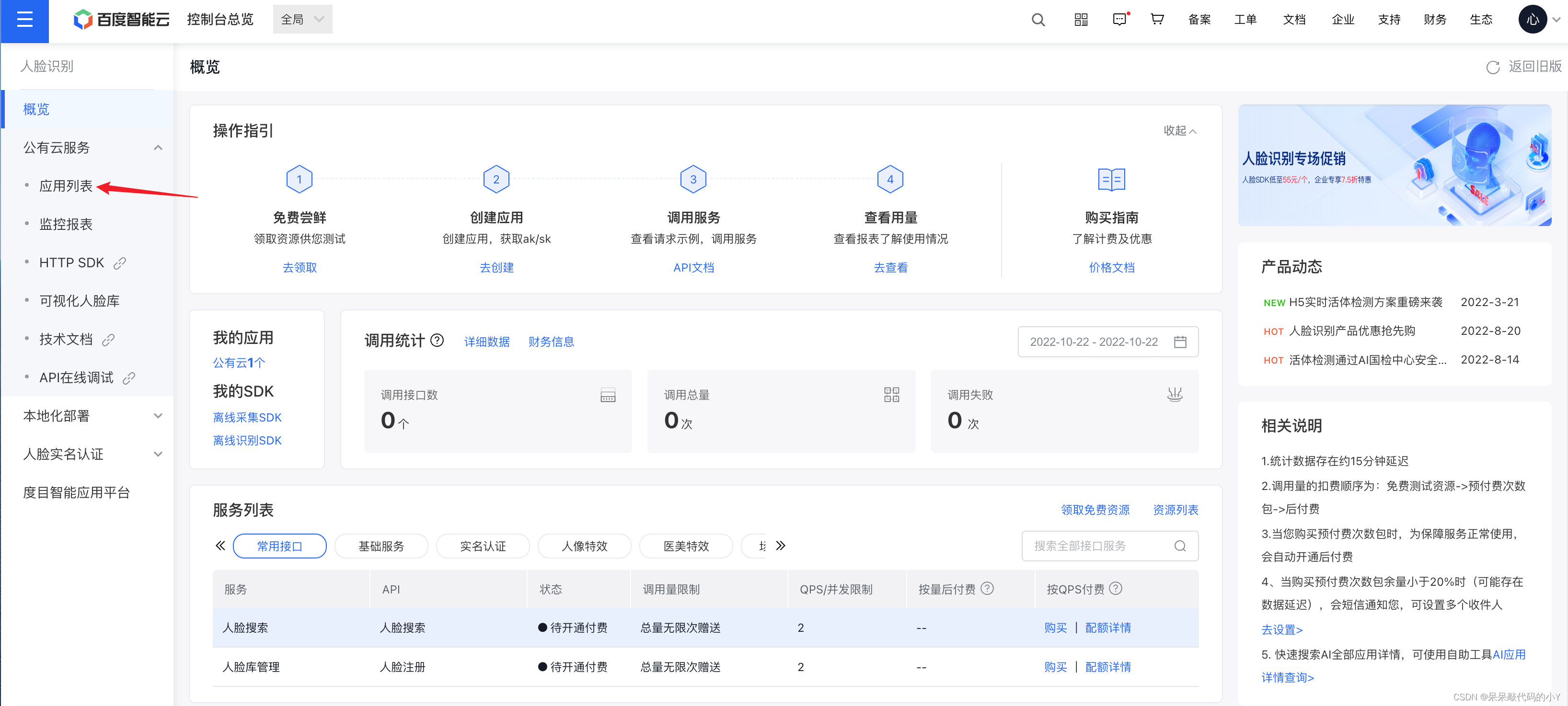Open 可视化人脸库 in the sidebar

[x=79, y=301]
